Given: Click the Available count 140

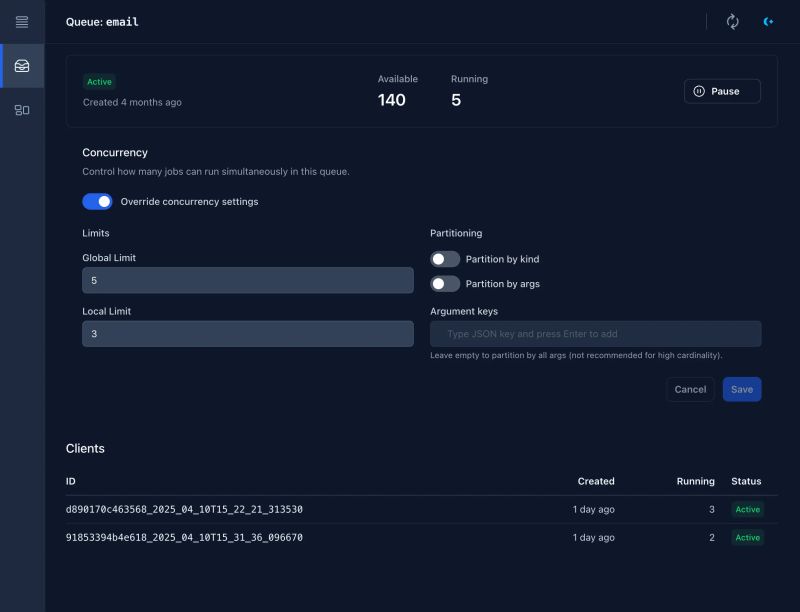Looking at the screenshot, I should 392,100.
